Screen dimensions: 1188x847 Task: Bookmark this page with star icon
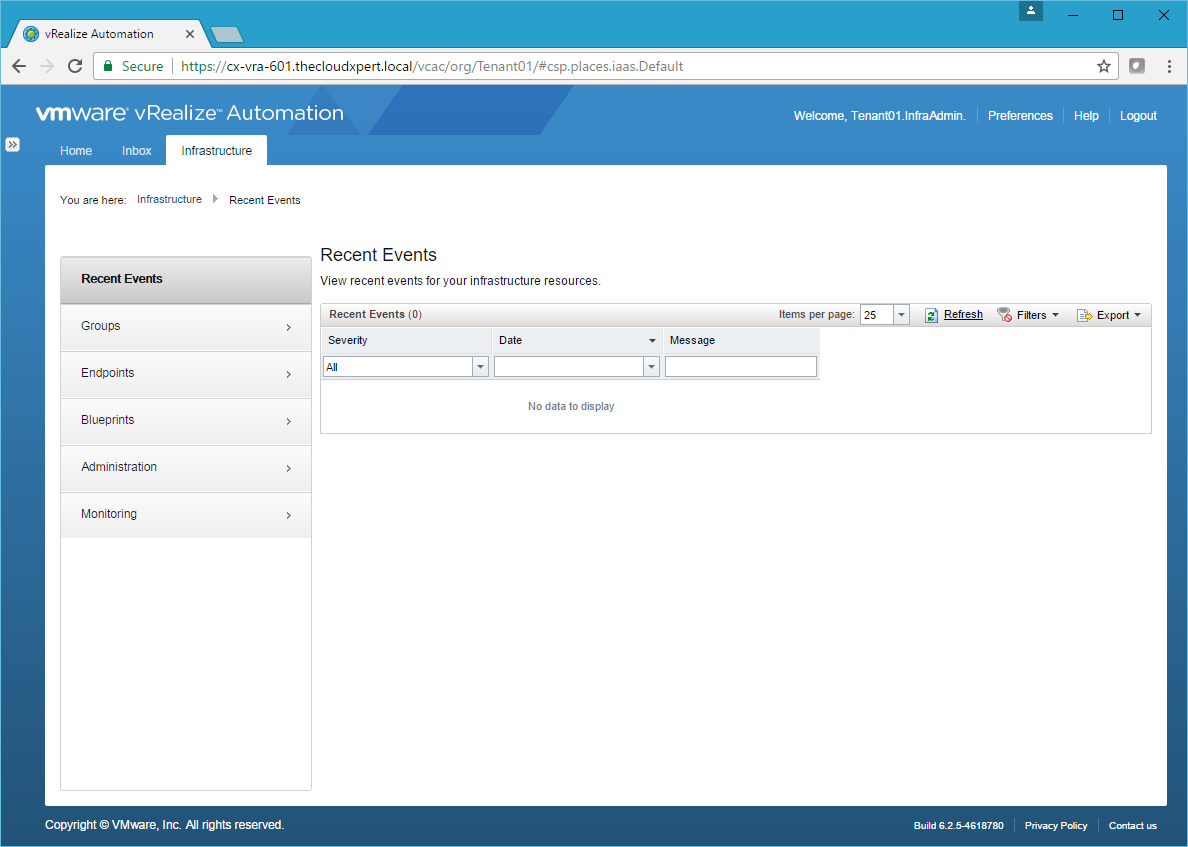(1104, 66)
